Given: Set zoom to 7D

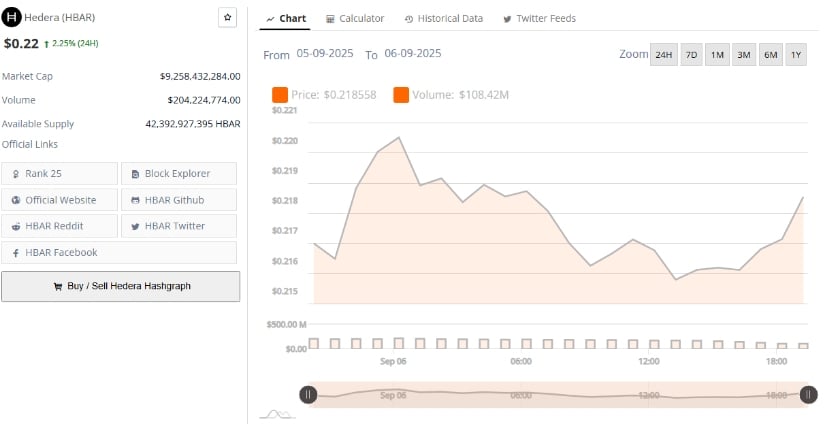Looking at the screenshot, I should click(x=691, y=55).
